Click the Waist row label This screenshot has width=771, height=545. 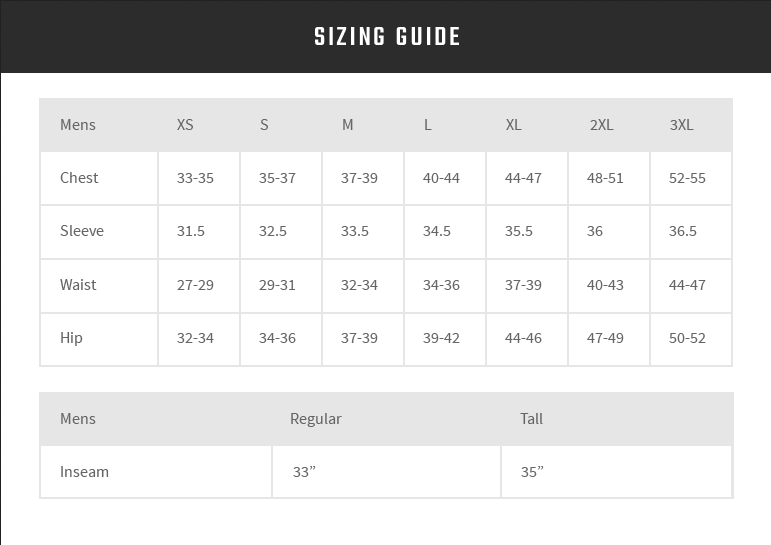coord(78,285)
